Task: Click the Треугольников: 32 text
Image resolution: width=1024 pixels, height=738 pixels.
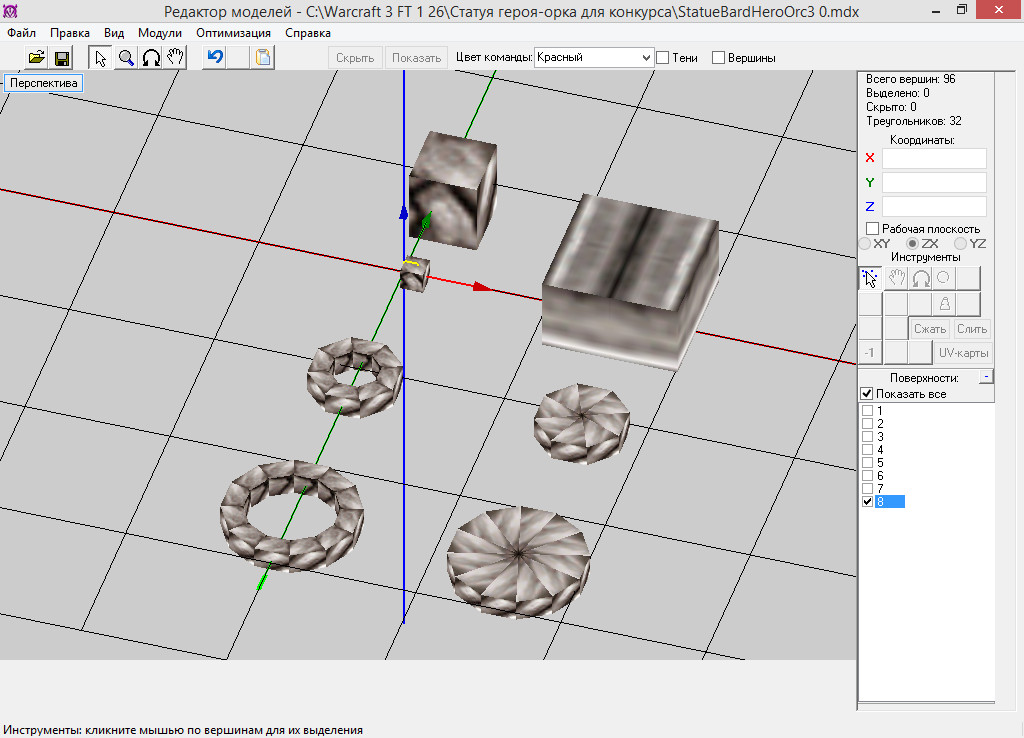Action: pos(914,121)
